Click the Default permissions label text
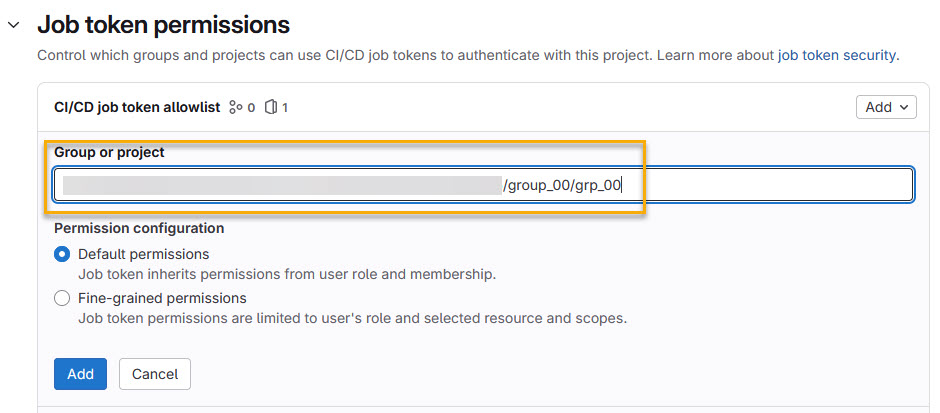The image size is (940, 413). pos(143,254)
